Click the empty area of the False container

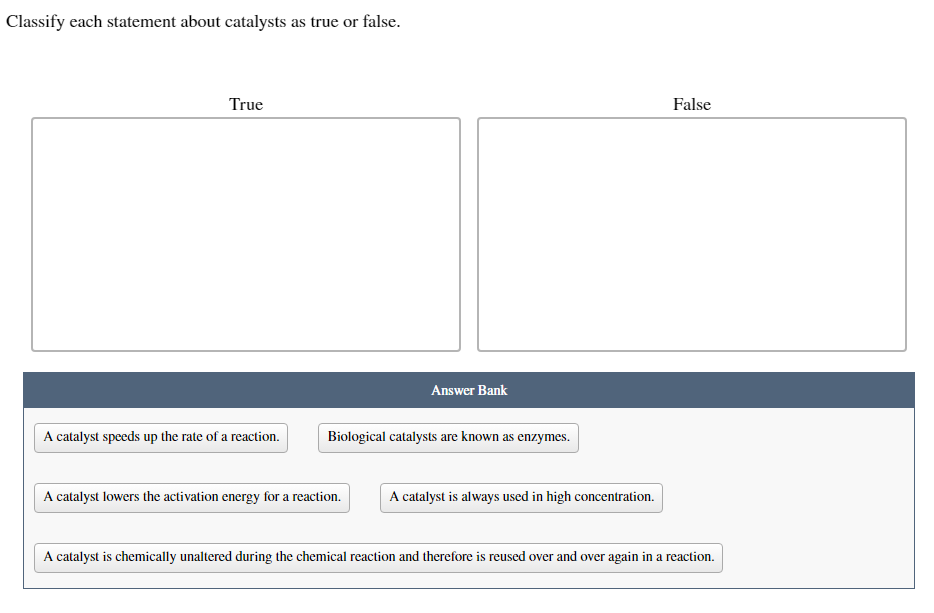pyautogui.click(x=690, y=280)
